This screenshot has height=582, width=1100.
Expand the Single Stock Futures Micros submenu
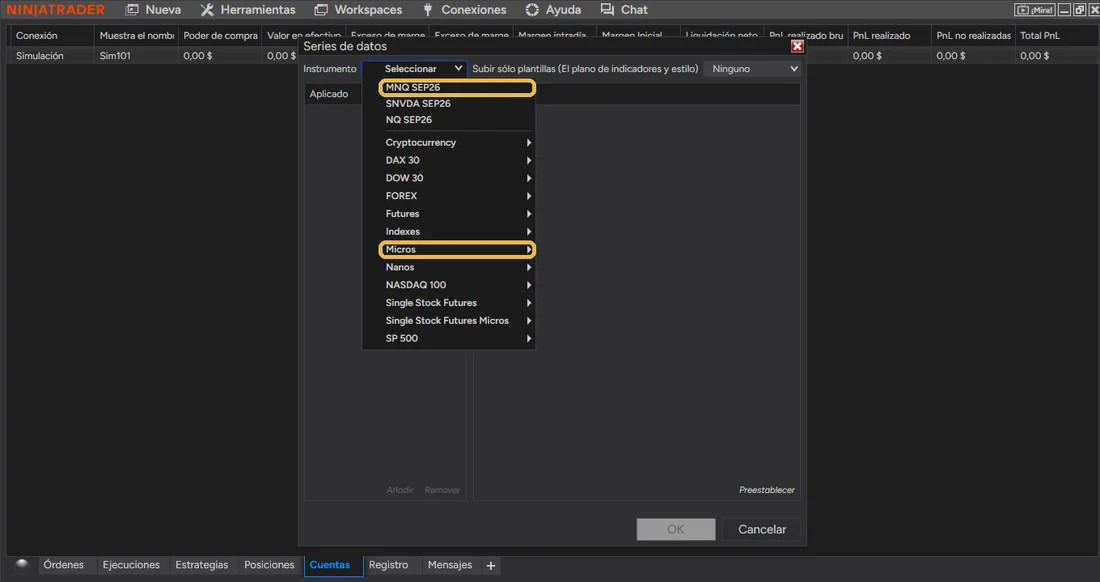coord(448,320)
